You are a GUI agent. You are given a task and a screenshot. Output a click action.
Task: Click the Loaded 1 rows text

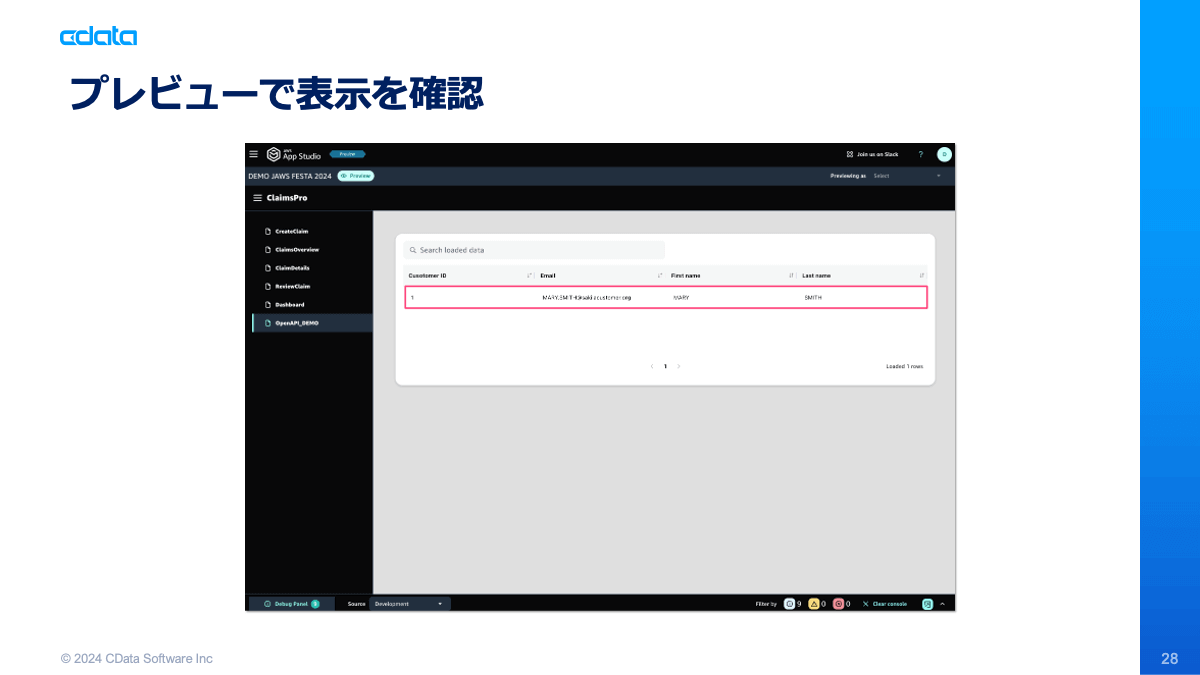click(904, 366)
